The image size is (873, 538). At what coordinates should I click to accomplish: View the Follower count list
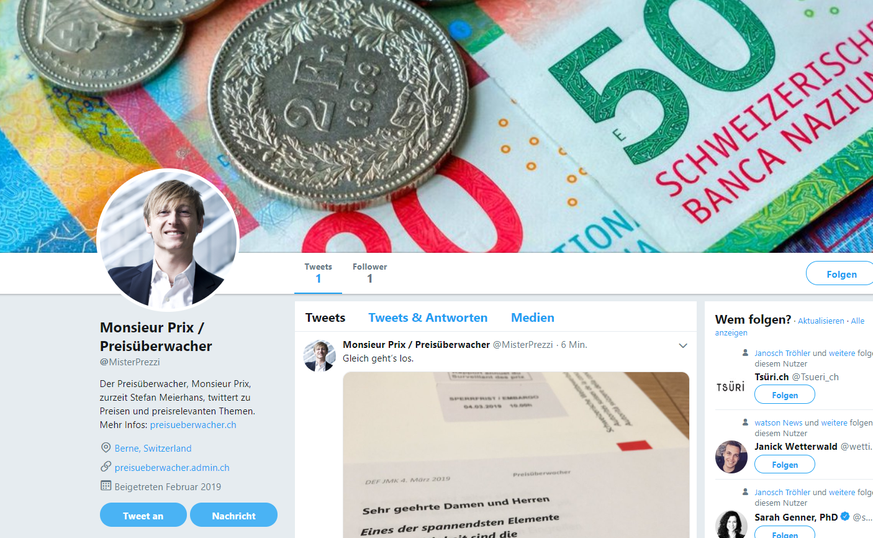click(x=369, y=273)
